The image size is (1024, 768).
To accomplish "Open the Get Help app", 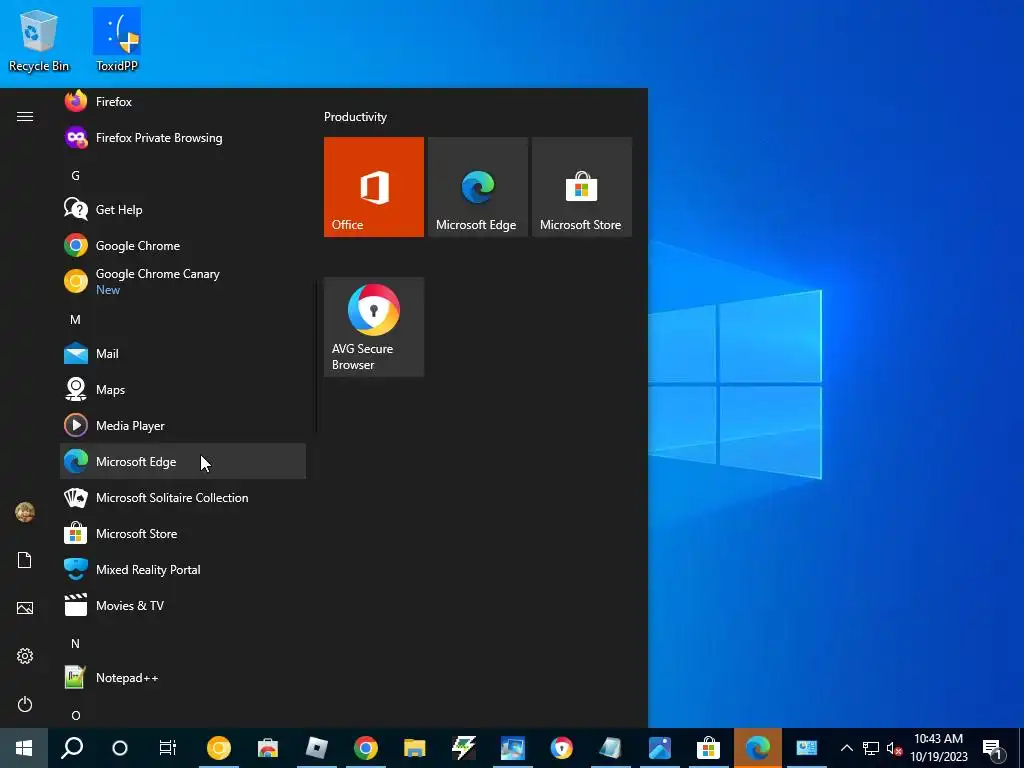I will pos(183,210).
